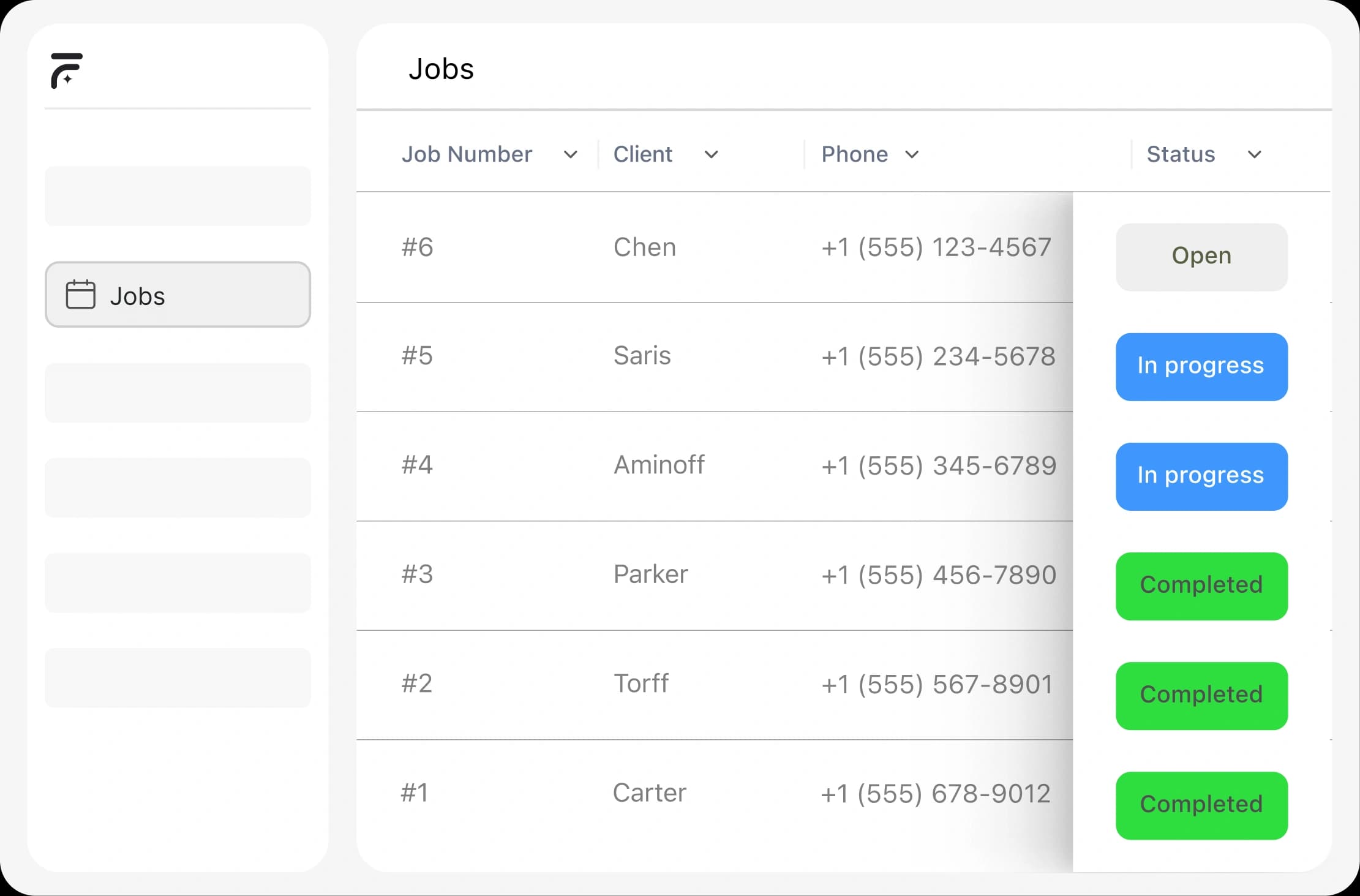The image size is (1360, 896).
Task: Click client name Aminoff
Action: [x=659, y=465]
